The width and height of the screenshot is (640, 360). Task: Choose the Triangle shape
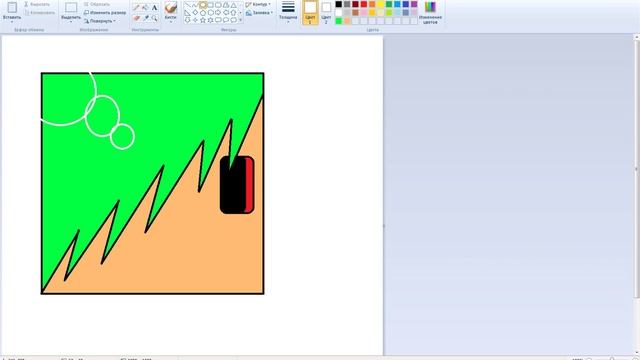point(233,5)
